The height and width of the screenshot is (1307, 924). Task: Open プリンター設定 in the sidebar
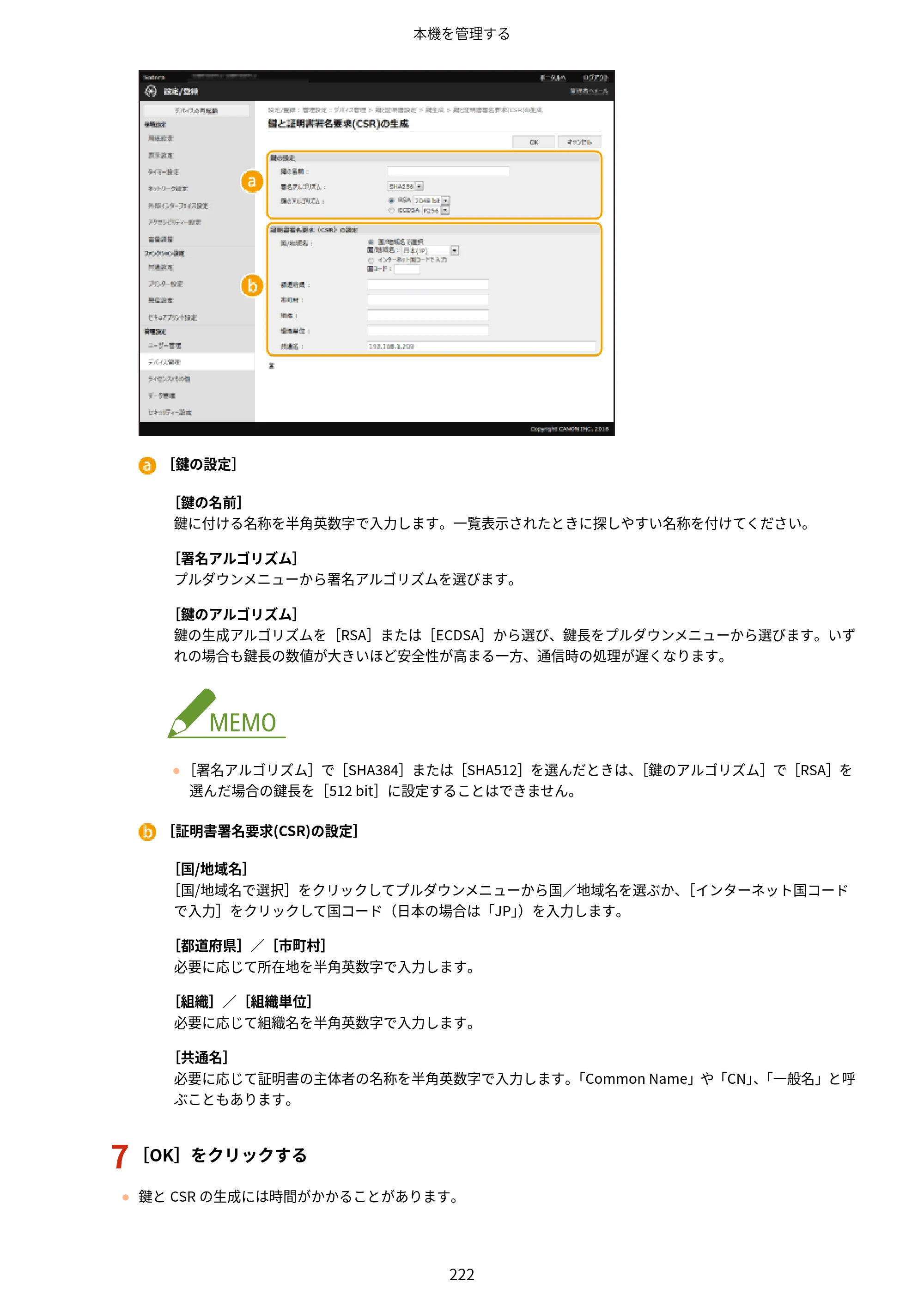165,284
